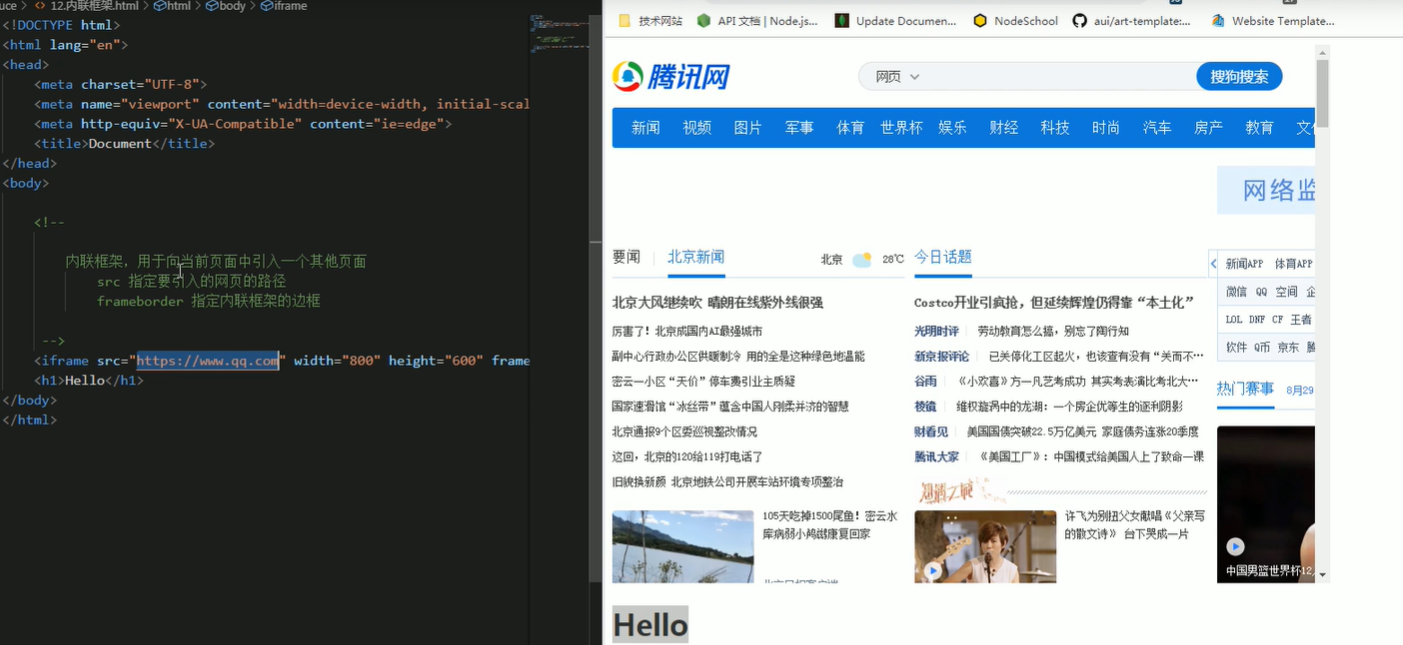Screen dimensions: 1403x645
Task: Click the highlighted https://www.qq.com URL in code
Action: pyautogui.click(x=208, y=360)
